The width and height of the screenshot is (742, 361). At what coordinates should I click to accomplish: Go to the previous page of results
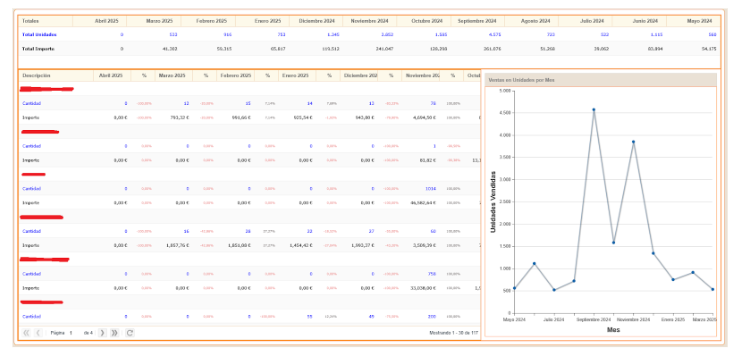tap(38, 333)
